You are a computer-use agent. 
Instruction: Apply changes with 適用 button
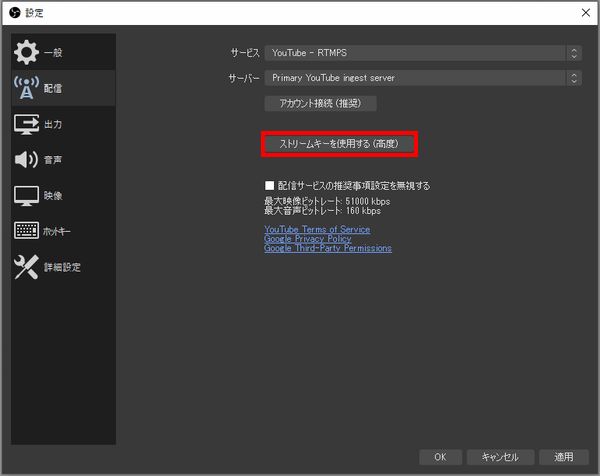click(564, 457)
